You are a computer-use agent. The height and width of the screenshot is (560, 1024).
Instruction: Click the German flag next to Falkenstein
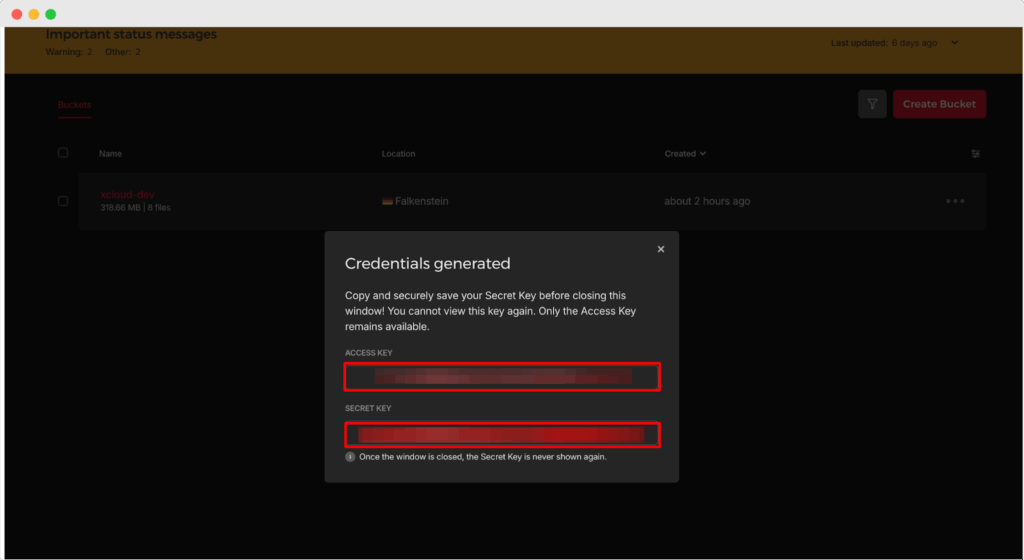[x=387, y=201]
